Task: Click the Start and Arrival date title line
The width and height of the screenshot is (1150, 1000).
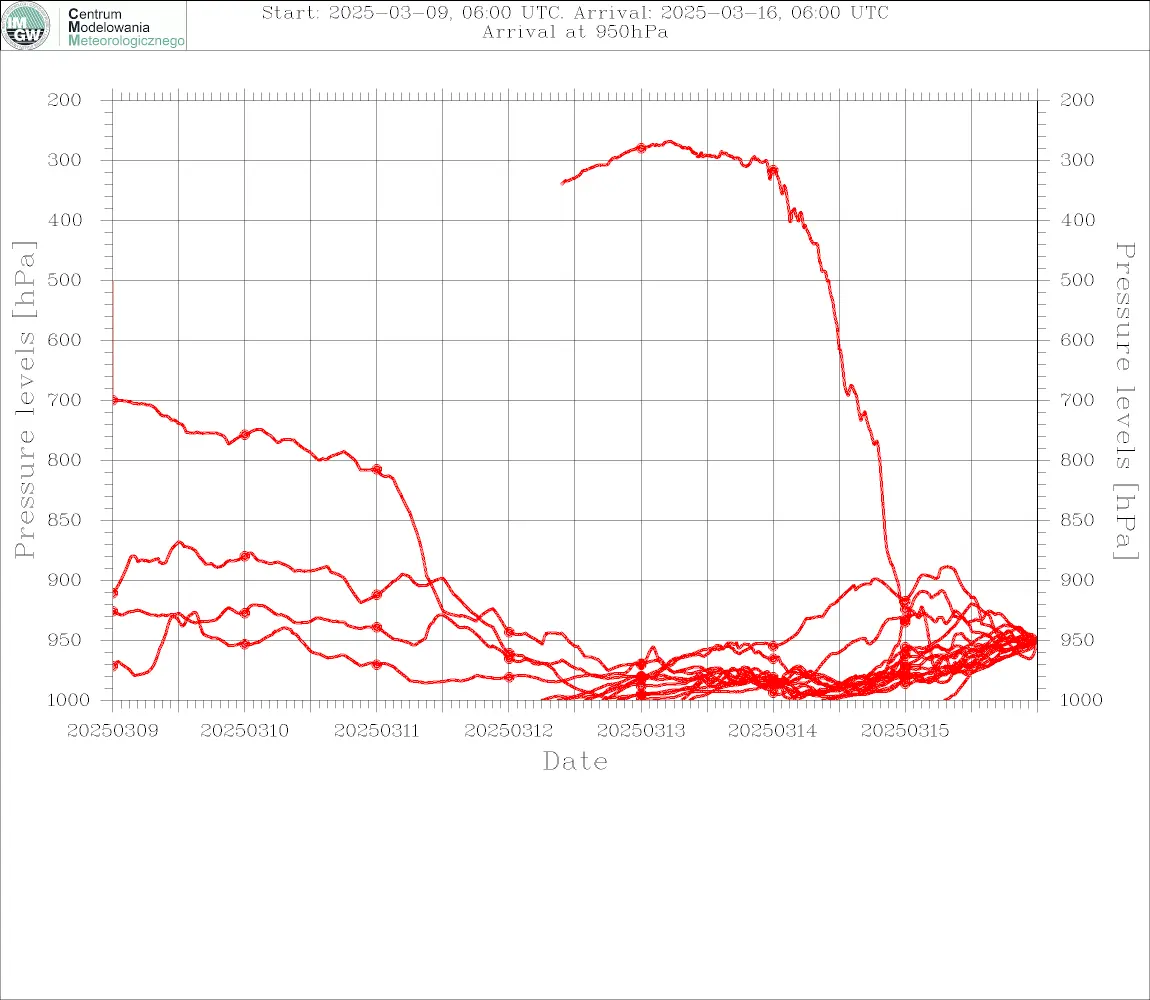Action: (x=575, y=13)
